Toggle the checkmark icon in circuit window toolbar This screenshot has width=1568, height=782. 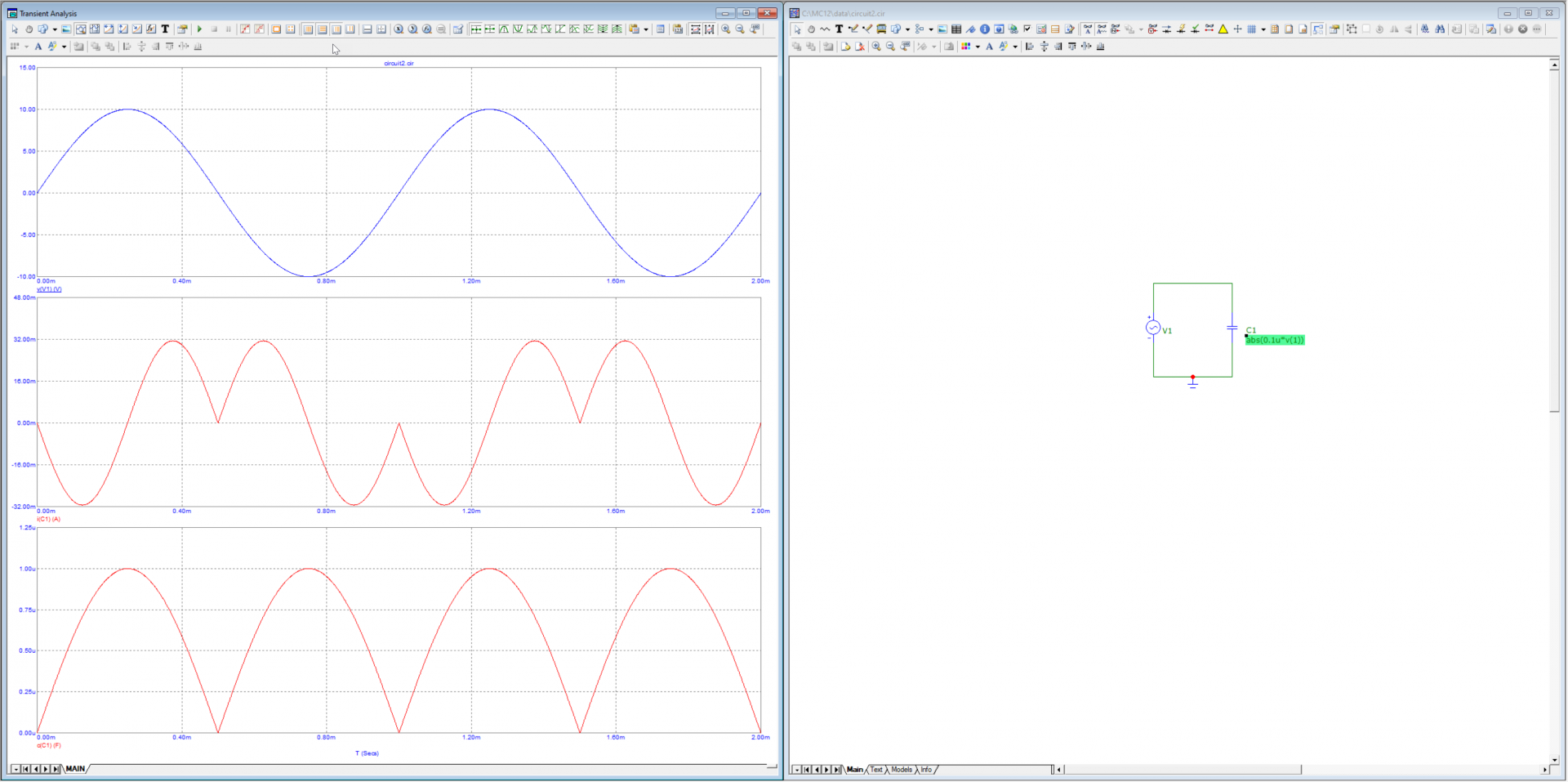1027,29
